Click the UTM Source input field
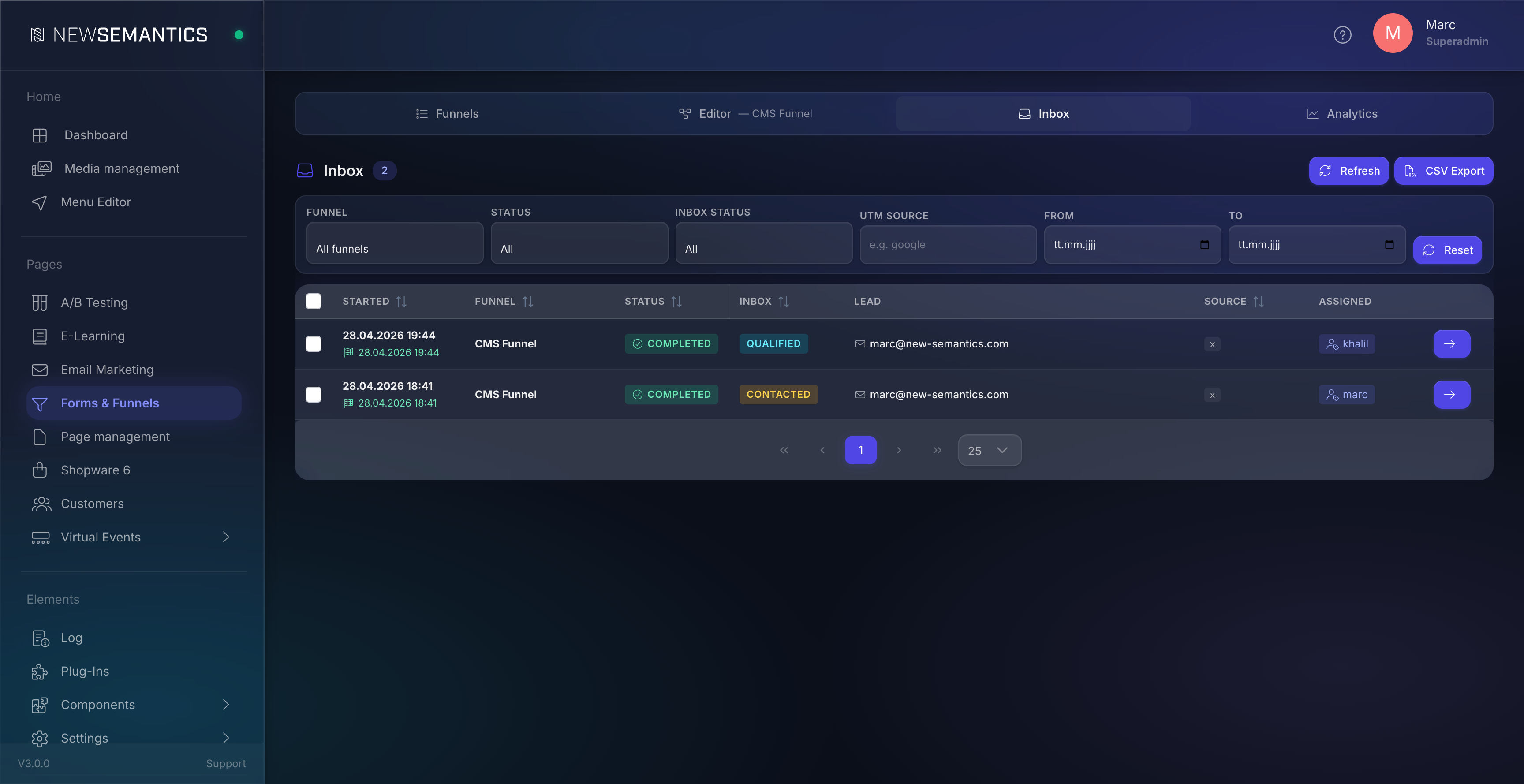 (948, 245)
